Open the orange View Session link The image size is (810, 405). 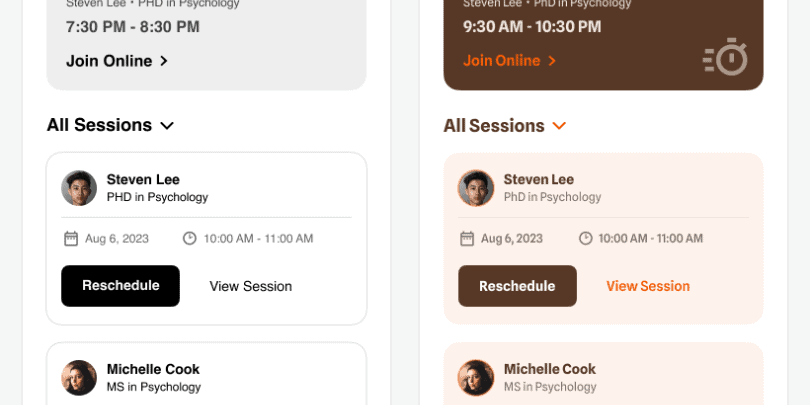click(648, 286)
